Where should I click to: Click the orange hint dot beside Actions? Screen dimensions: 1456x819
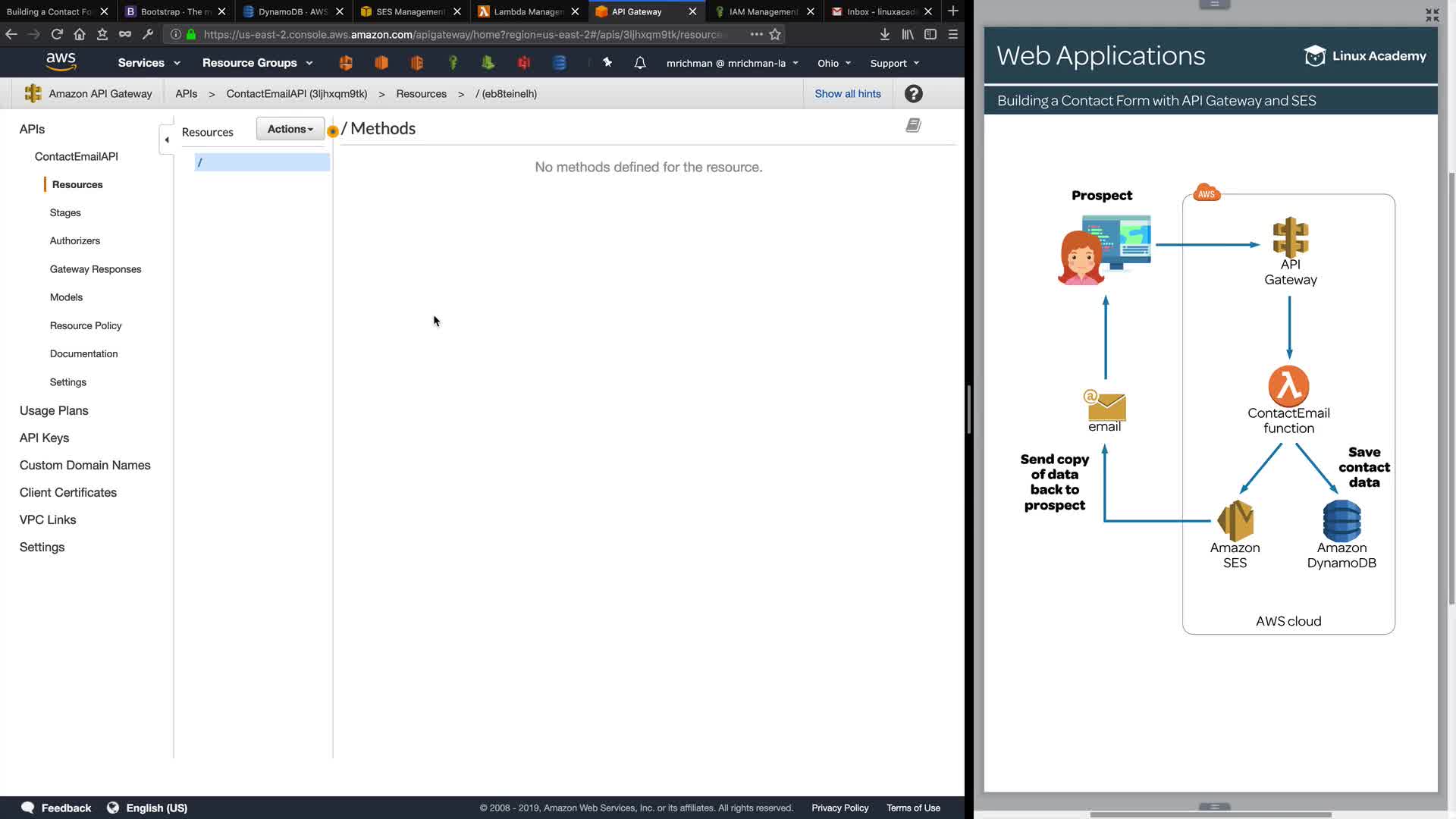coord(332,132)
